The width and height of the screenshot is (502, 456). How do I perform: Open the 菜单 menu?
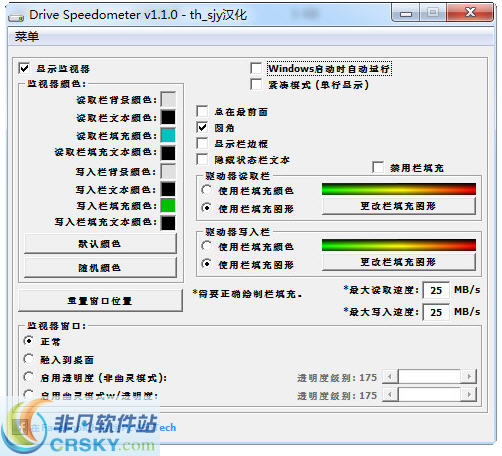[x=27, y=36]
